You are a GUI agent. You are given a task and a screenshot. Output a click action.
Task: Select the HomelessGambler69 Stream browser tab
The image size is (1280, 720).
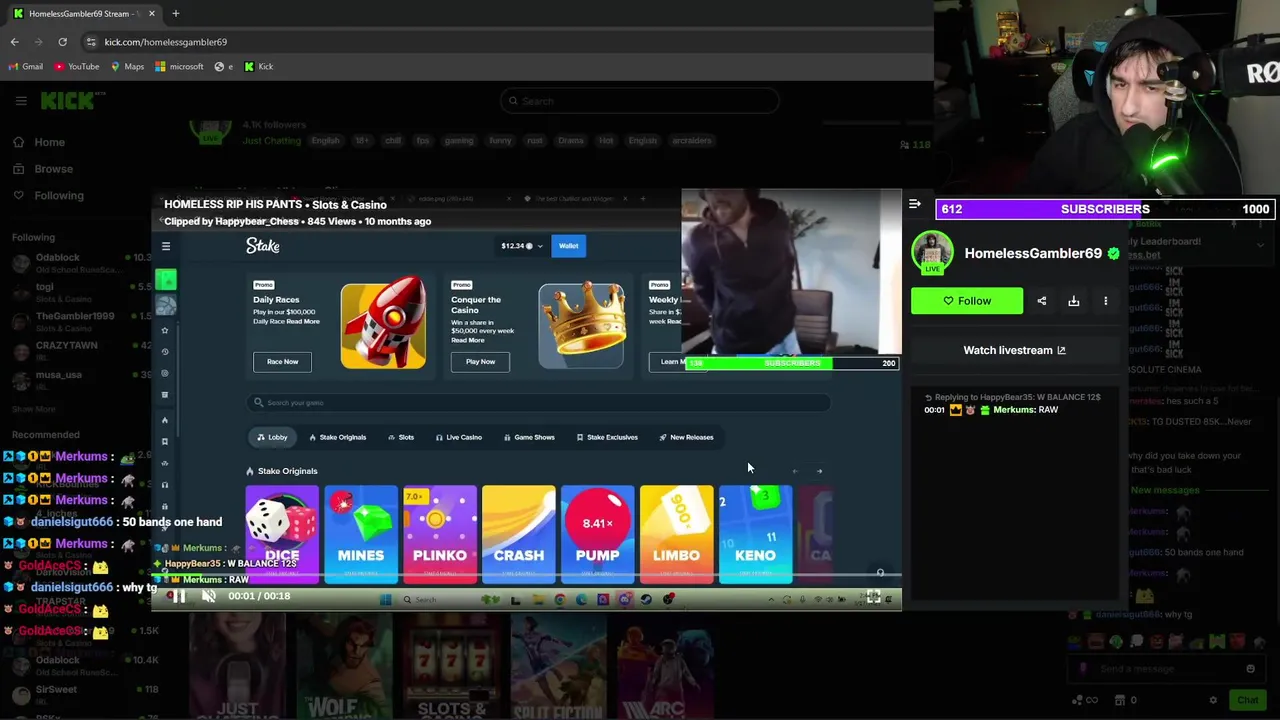pos(82,14)
